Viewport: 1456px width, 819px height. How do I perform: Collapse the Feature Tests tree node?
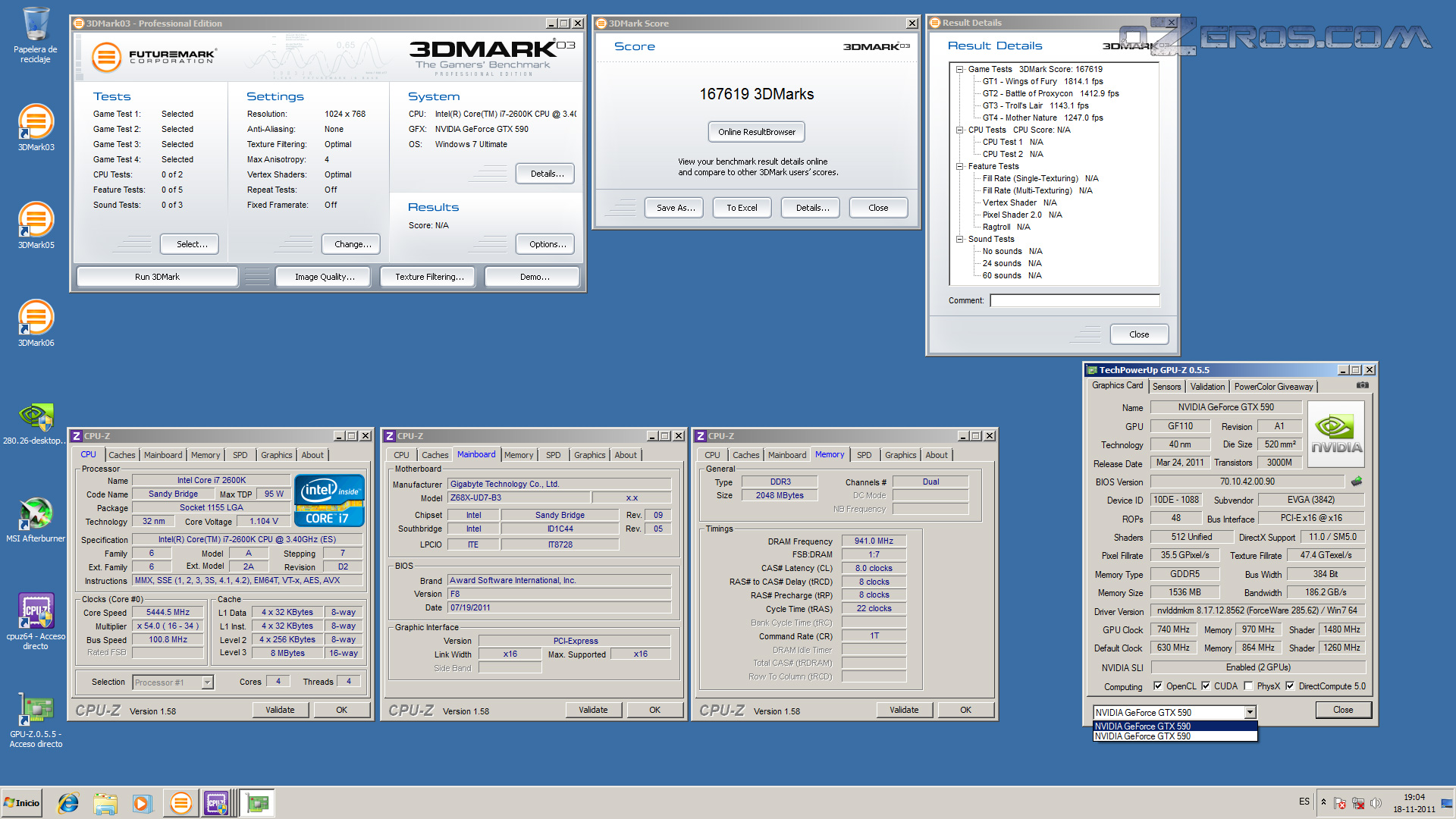[x=960, y=166]
